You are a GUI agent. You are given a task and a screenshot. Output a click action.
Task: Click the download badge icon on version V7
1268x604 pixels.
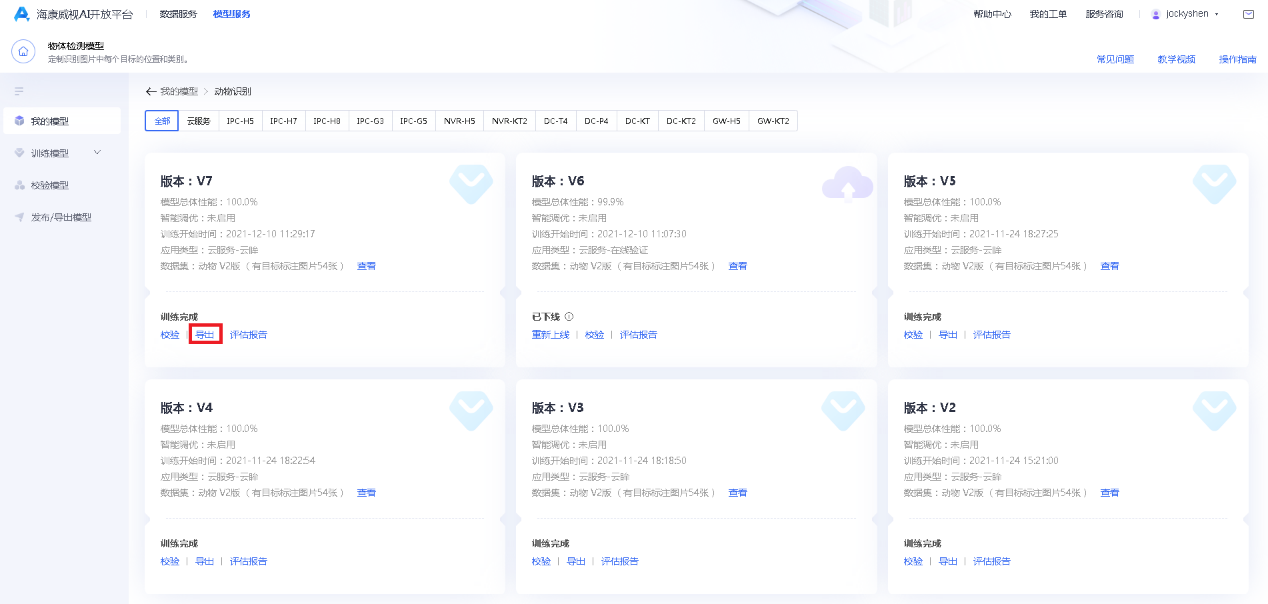(471, 184)
